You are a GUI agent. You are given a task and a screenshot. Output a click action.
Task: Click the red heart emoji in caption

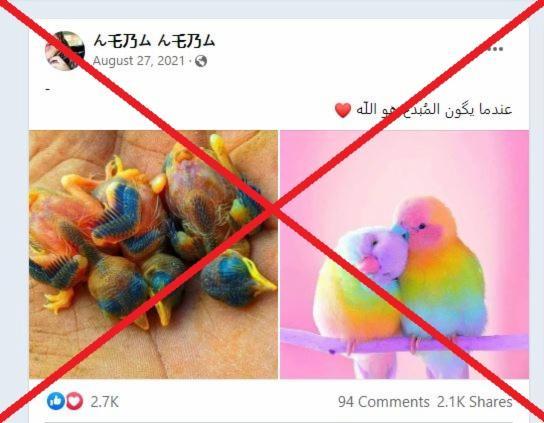pos(343,110)
